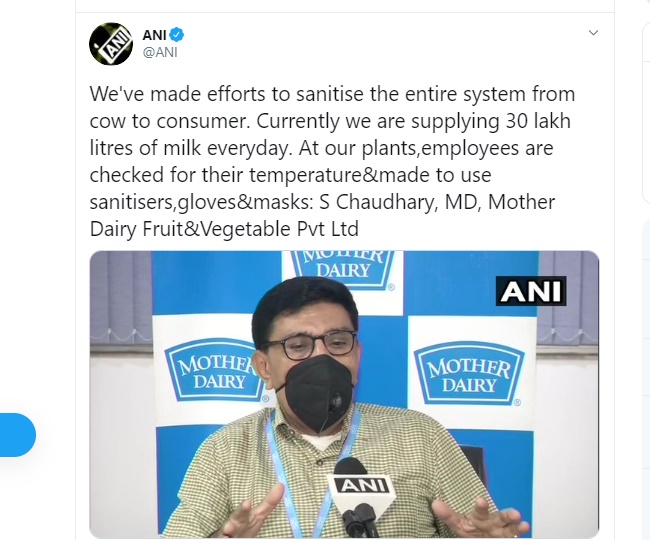650x540 pixels.
Task: Open the Mother Dairy interview media
Action: [344, 395]
